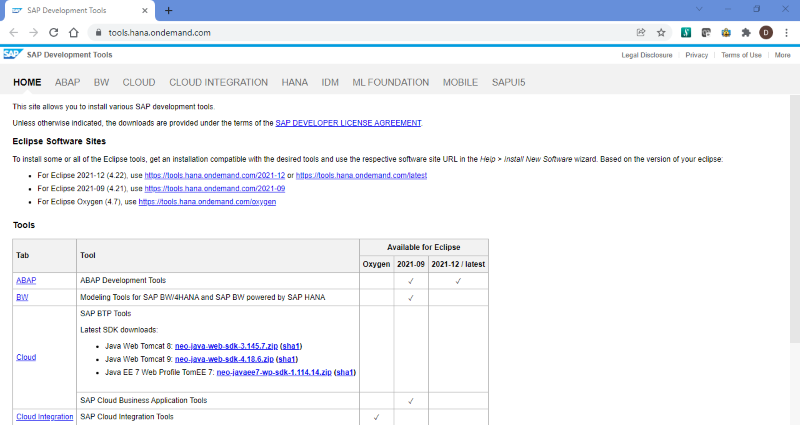This screenshot has height=425, width=800.
Task: Open the CLOUD INTEGRATION tab
Action: coord(218,82)
